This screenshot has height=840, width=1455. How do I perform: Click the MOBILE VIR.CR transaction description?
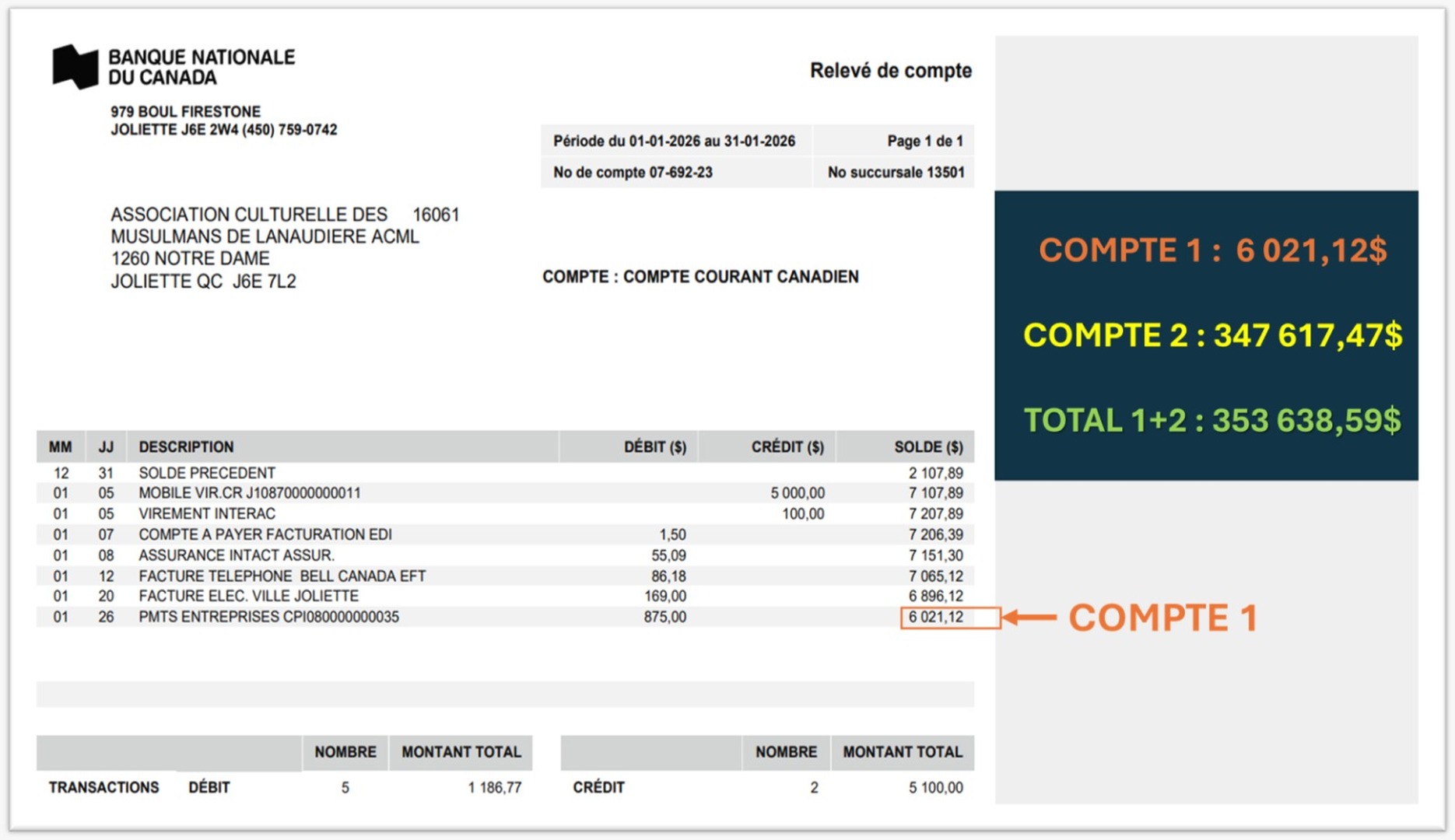point(249,493)
